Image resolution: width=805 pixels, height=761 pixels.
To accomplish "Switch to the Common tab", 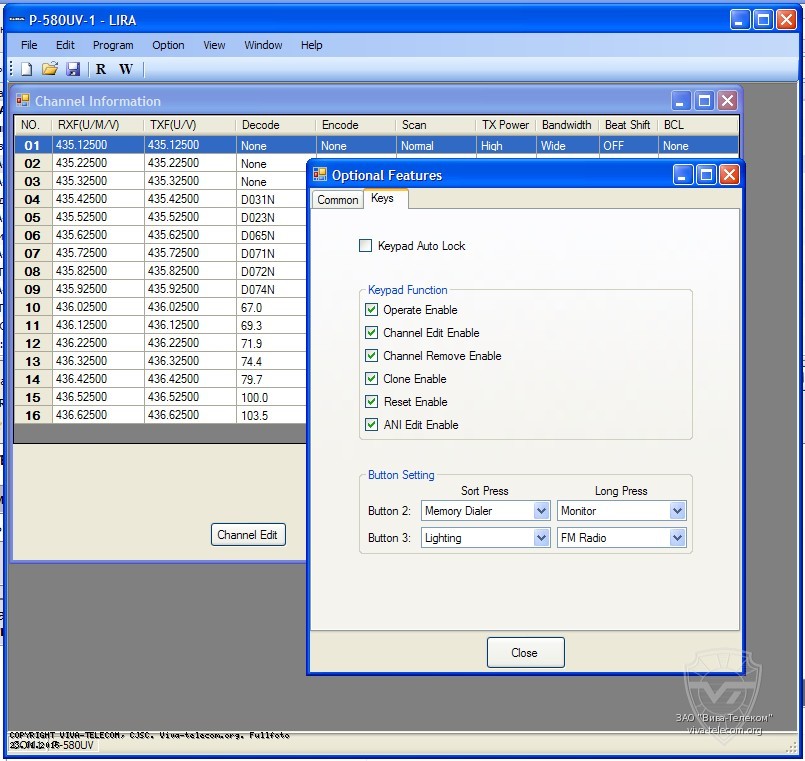I will pyautogui.click(x=337, y=200).
